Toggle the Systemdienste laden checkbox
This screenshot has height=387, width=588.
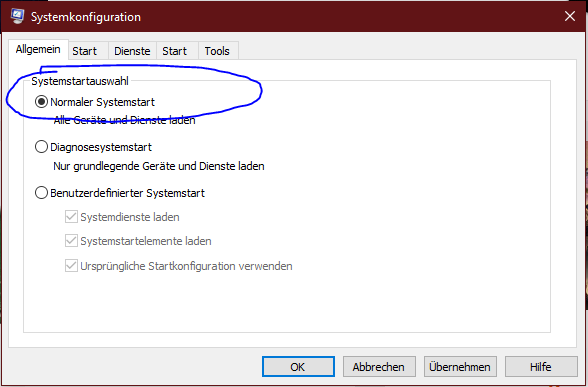tap(71, 217)
